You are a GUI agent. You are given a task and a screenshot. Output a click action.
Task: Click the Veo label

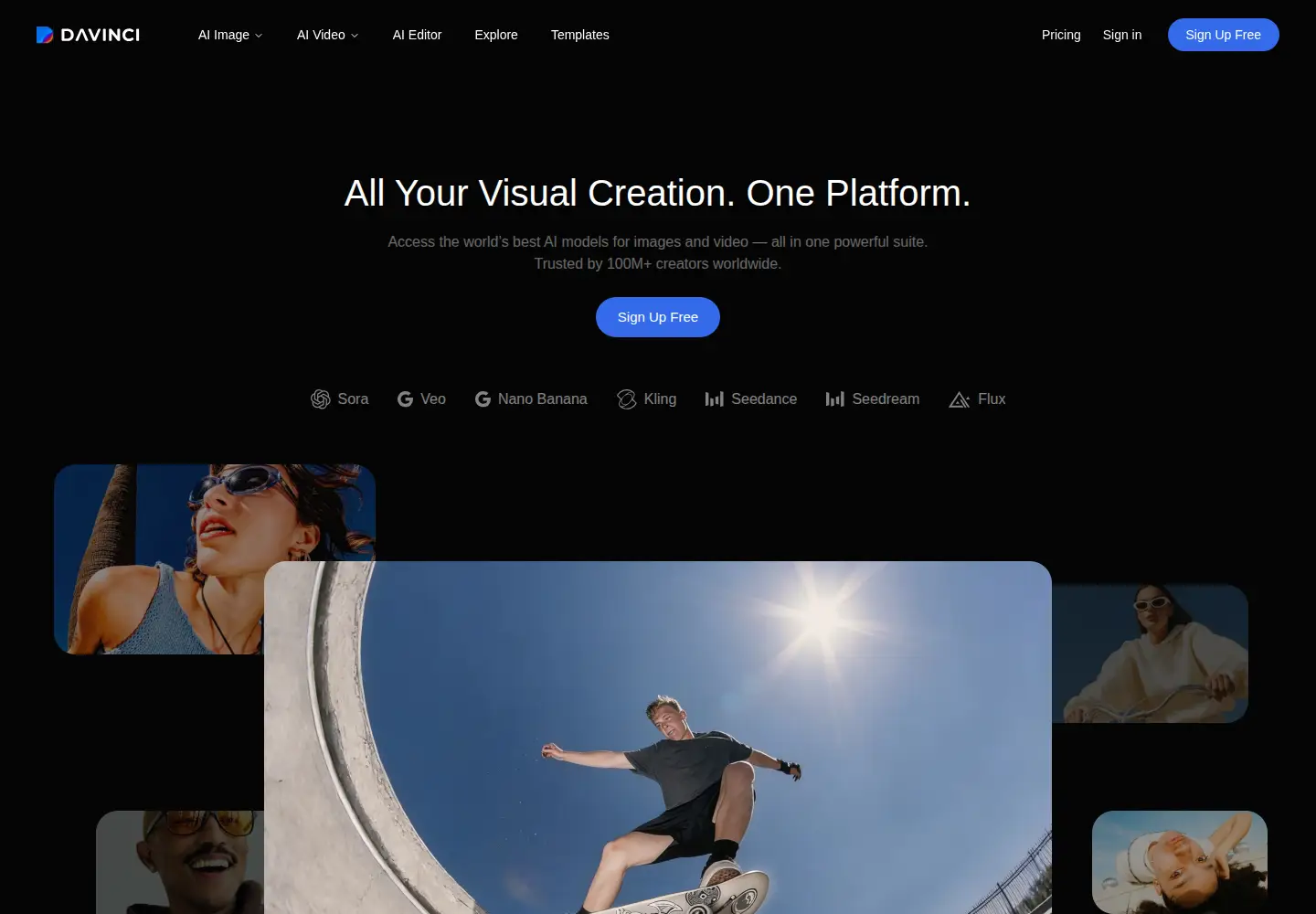[433, 399]
